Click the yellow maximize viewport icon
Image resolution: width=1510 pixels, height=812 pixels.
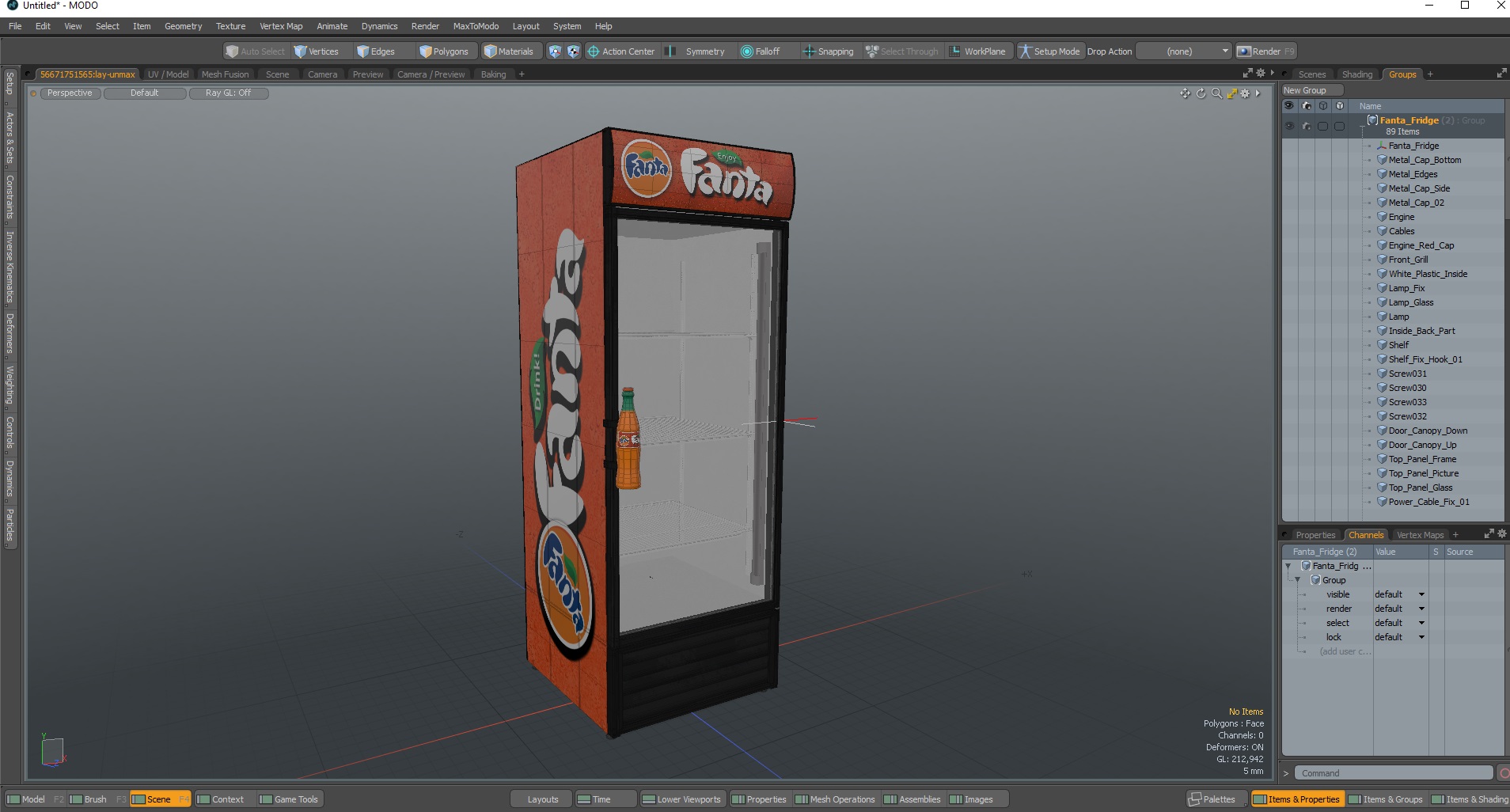tap(1231, 93)
